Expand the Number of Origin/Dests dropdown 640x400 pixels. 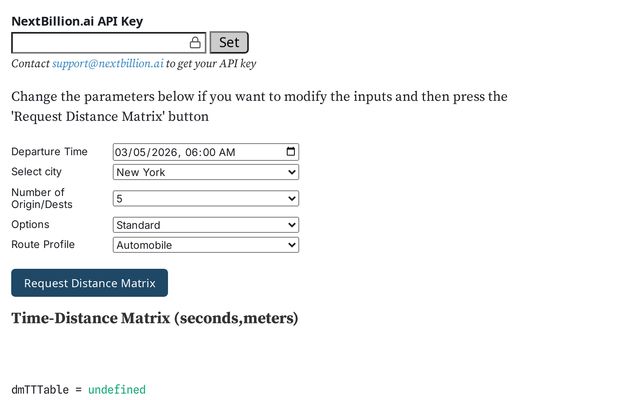pos(206,199)
